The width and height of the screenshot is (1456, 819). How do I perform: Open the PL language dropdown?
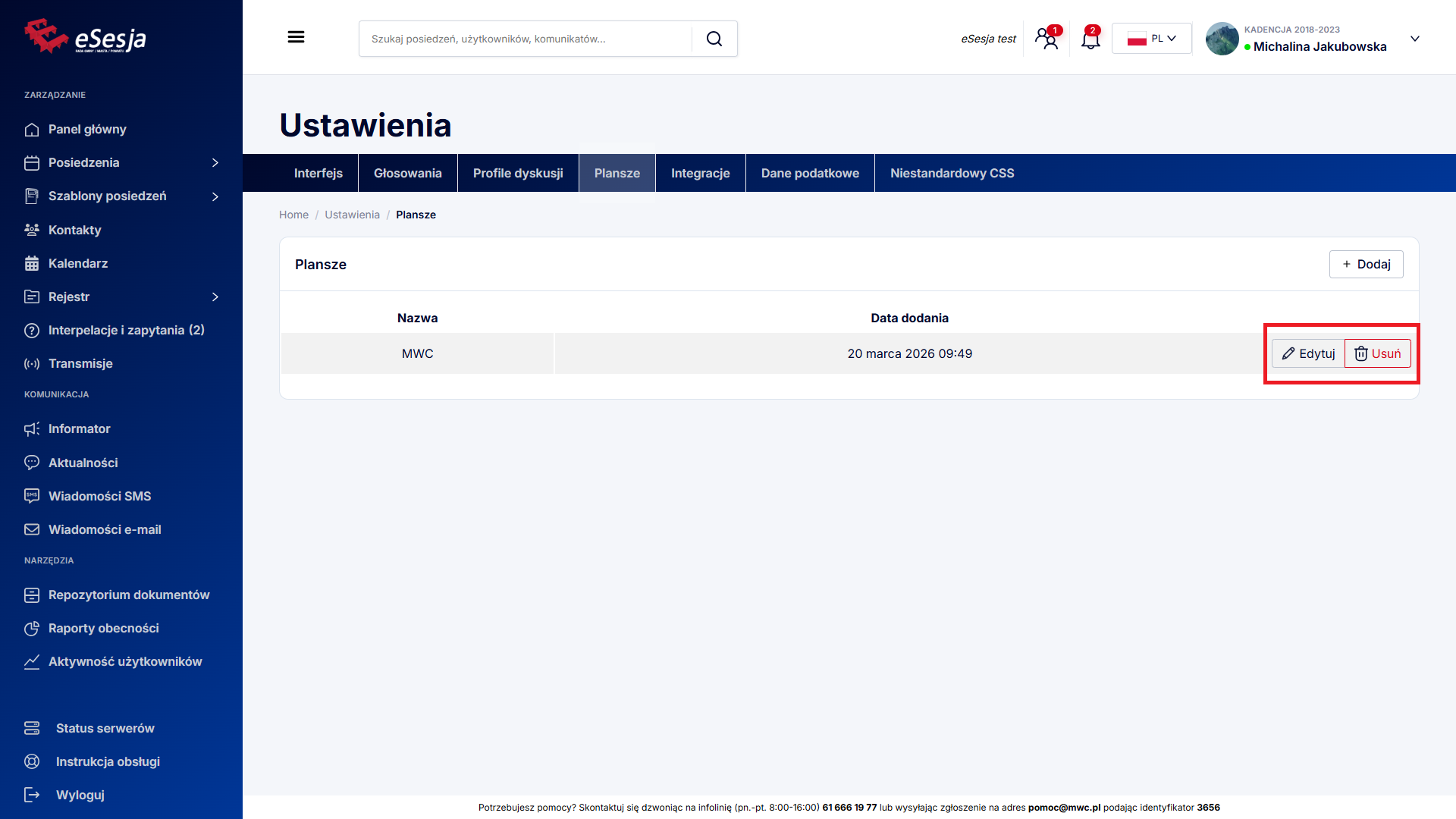pos(1151,39)
